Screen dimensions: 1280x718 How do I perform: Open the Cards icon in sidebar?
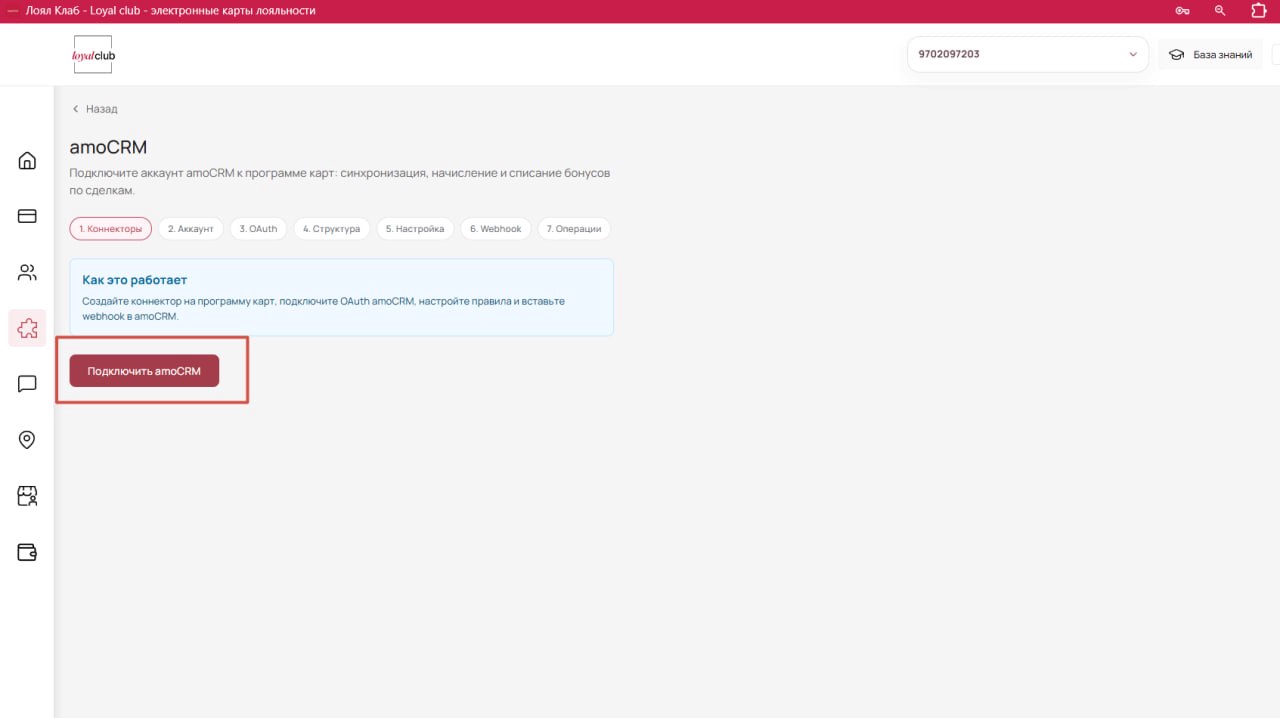(27, 216)
